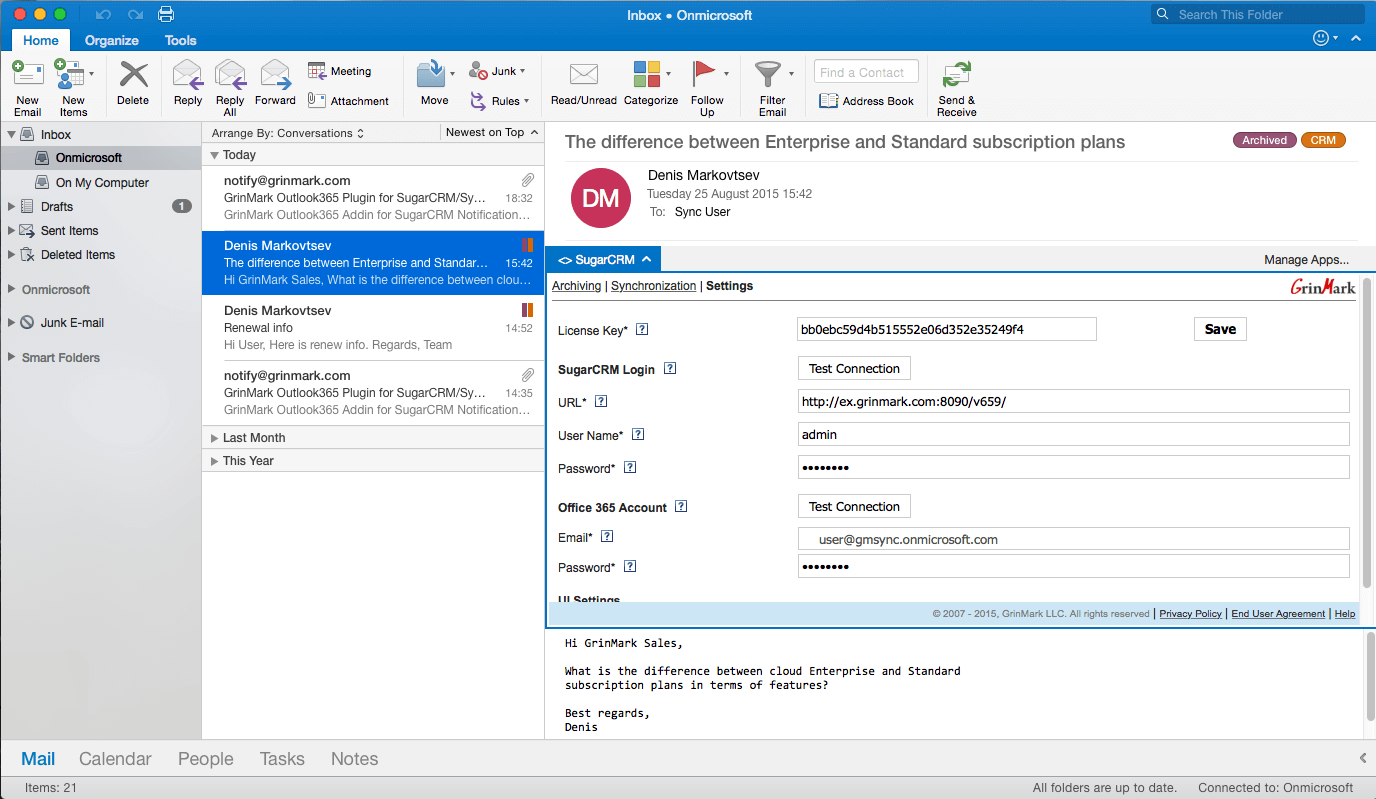Click the Forward icon

coord(275,76)
